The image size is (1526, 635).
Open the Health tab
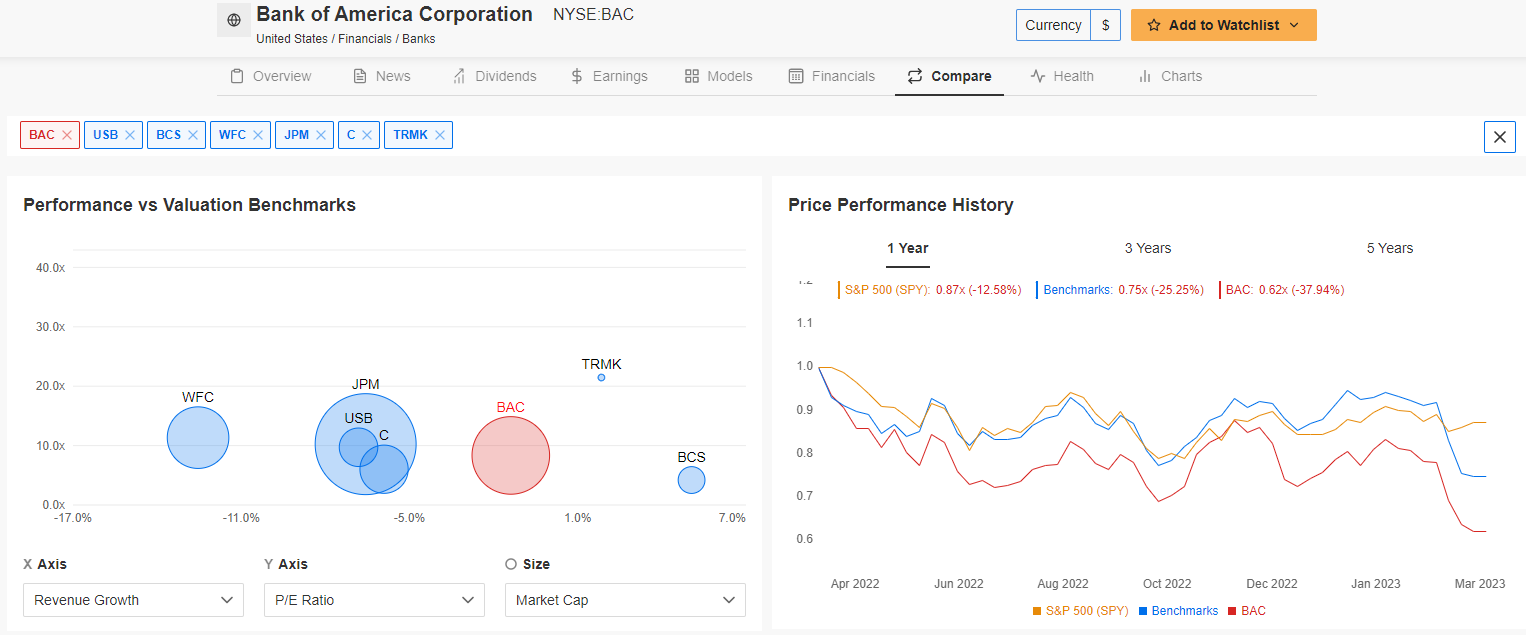point(1062,76)
